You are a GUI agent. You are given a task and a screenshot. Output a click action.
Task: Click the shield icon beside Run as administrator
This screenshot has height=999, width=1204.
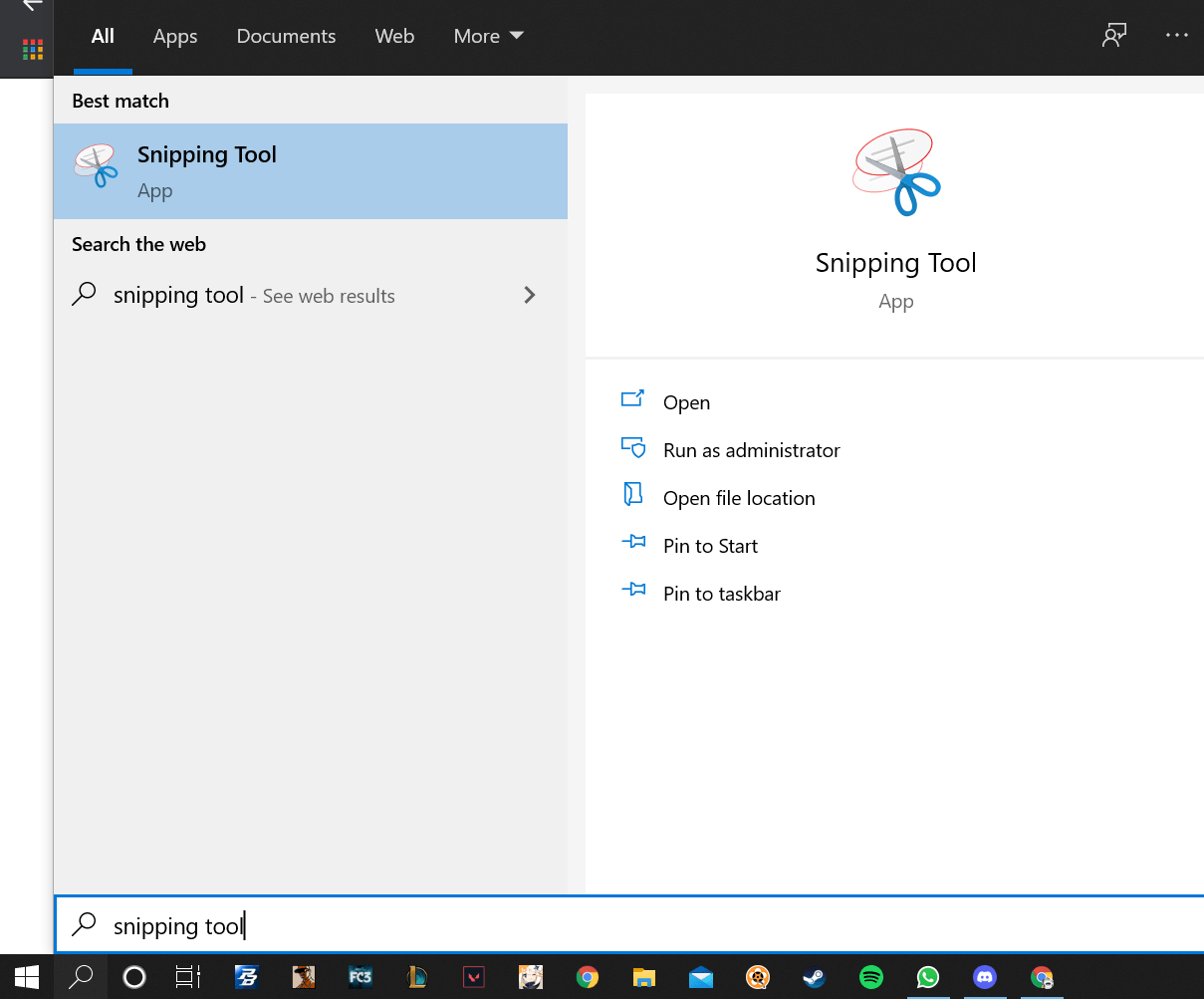[633, 447]
